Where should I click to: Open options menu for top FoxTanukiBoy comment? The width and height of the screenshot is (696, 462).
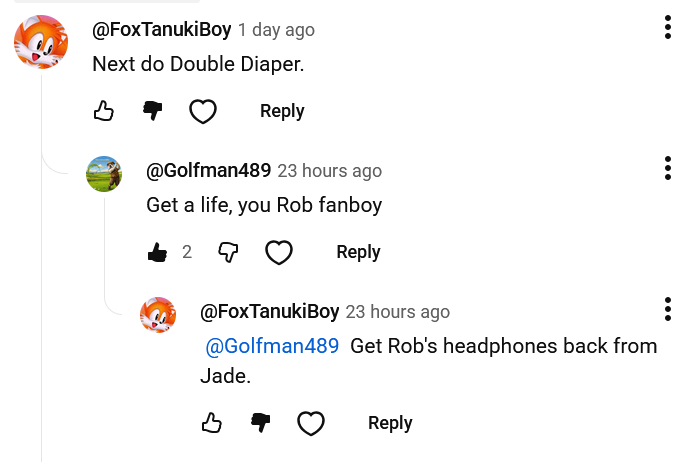[x=668, y=28]
